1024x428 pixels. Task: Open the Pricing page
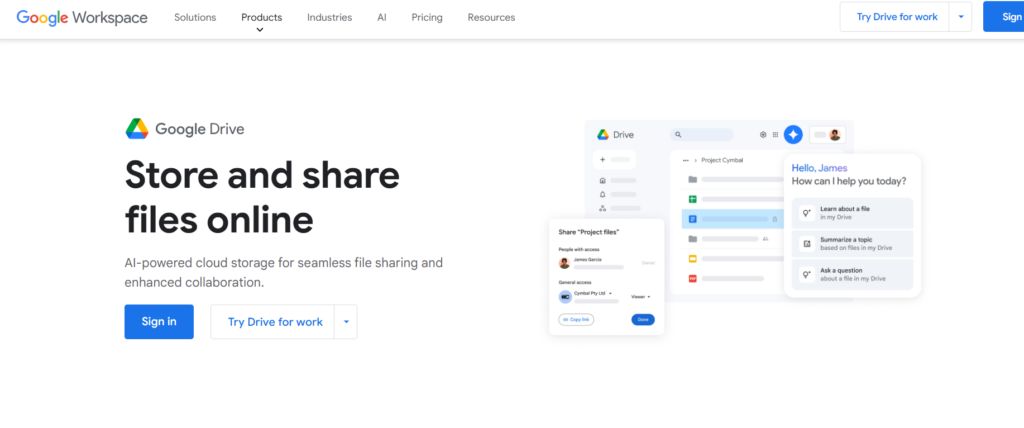coord(427,18)
